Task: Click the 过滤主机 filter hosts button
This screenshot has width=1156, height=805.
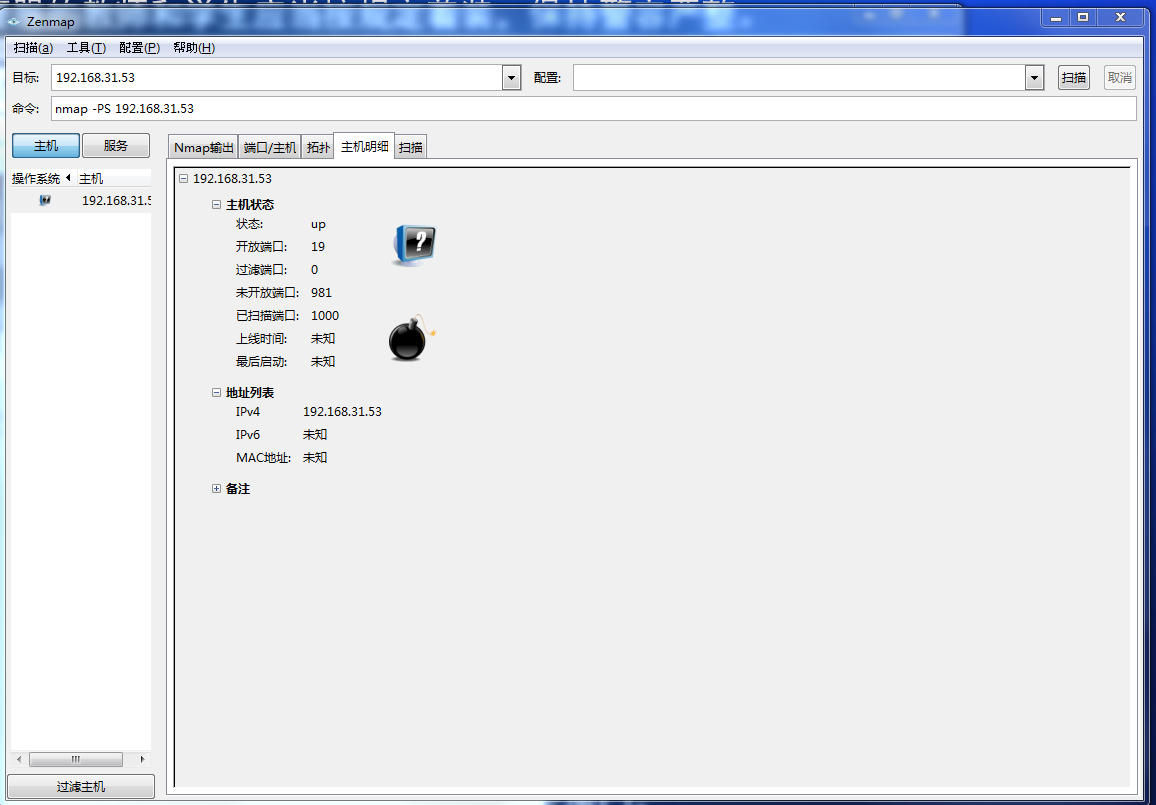Action: click(81, 787)
